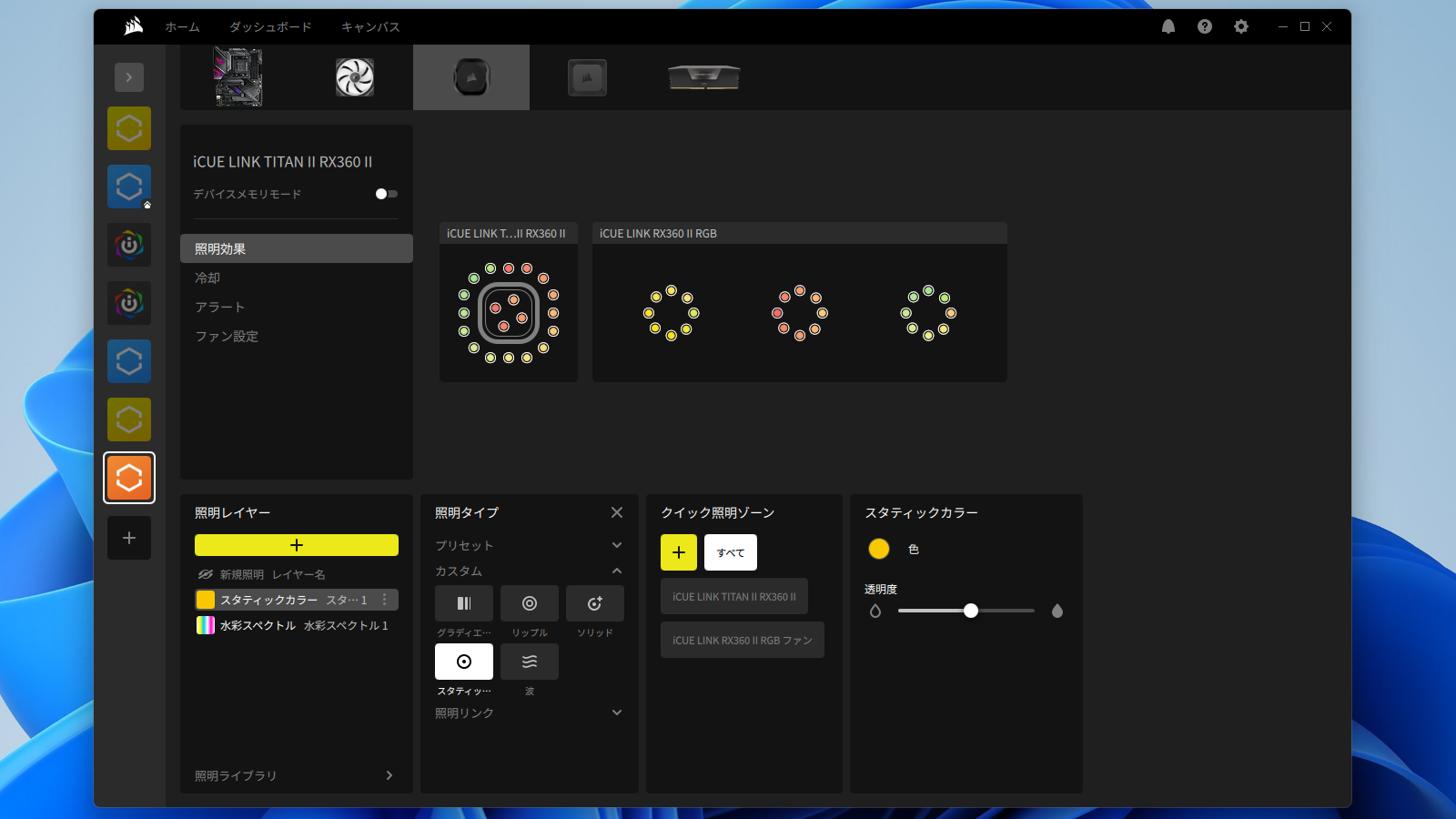This screenshot has height=819, width=1456.
Task: Select the orange profile icon in sidebar
Action: click(x=129, y=478)
